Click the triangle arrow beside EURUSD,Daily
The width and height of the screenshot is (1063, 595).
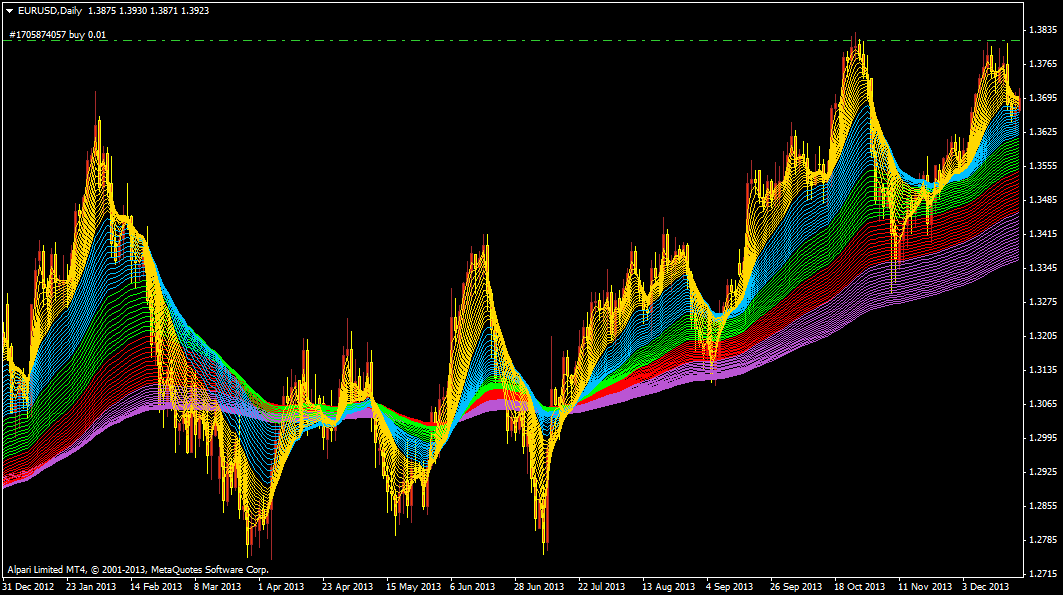[9, 11]
